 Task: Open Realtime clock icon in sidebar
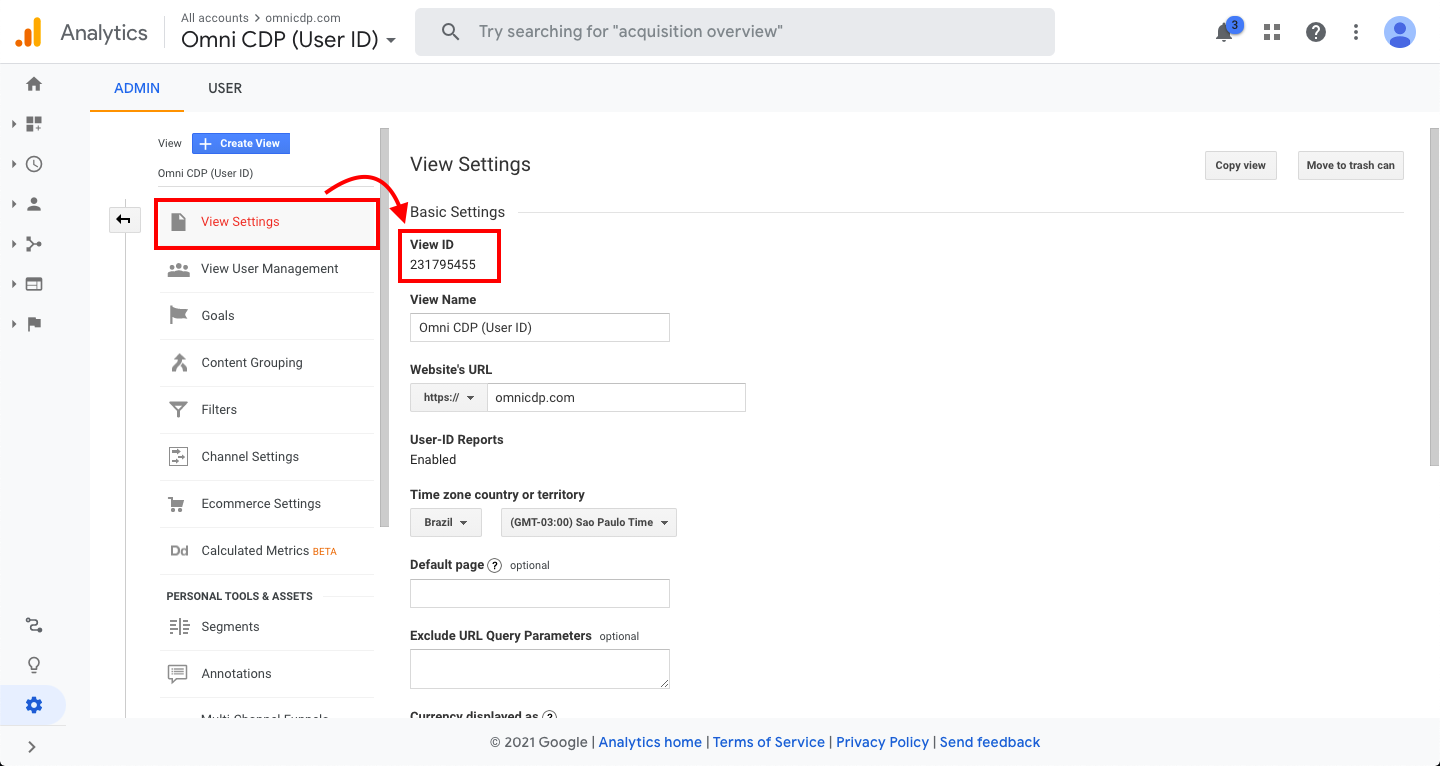pos(34,164)
